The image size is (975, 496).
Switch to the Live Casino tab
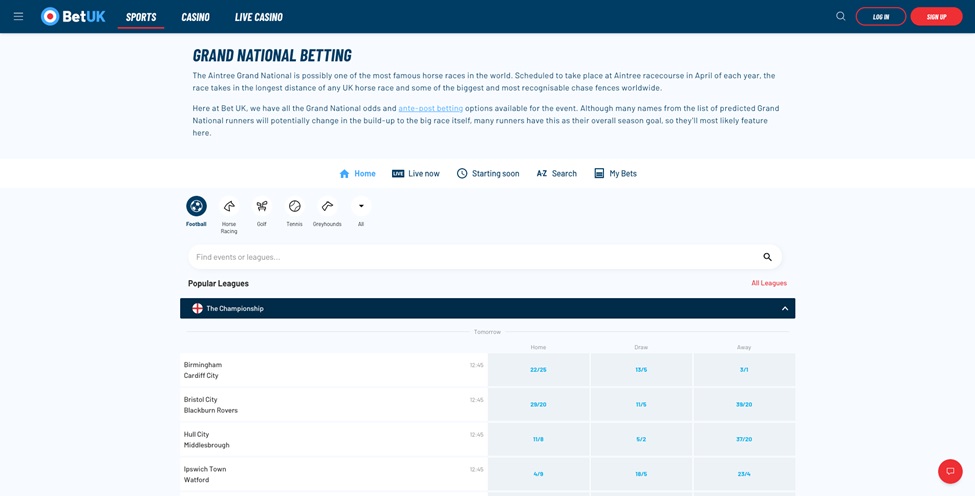(x=258, y=17)
